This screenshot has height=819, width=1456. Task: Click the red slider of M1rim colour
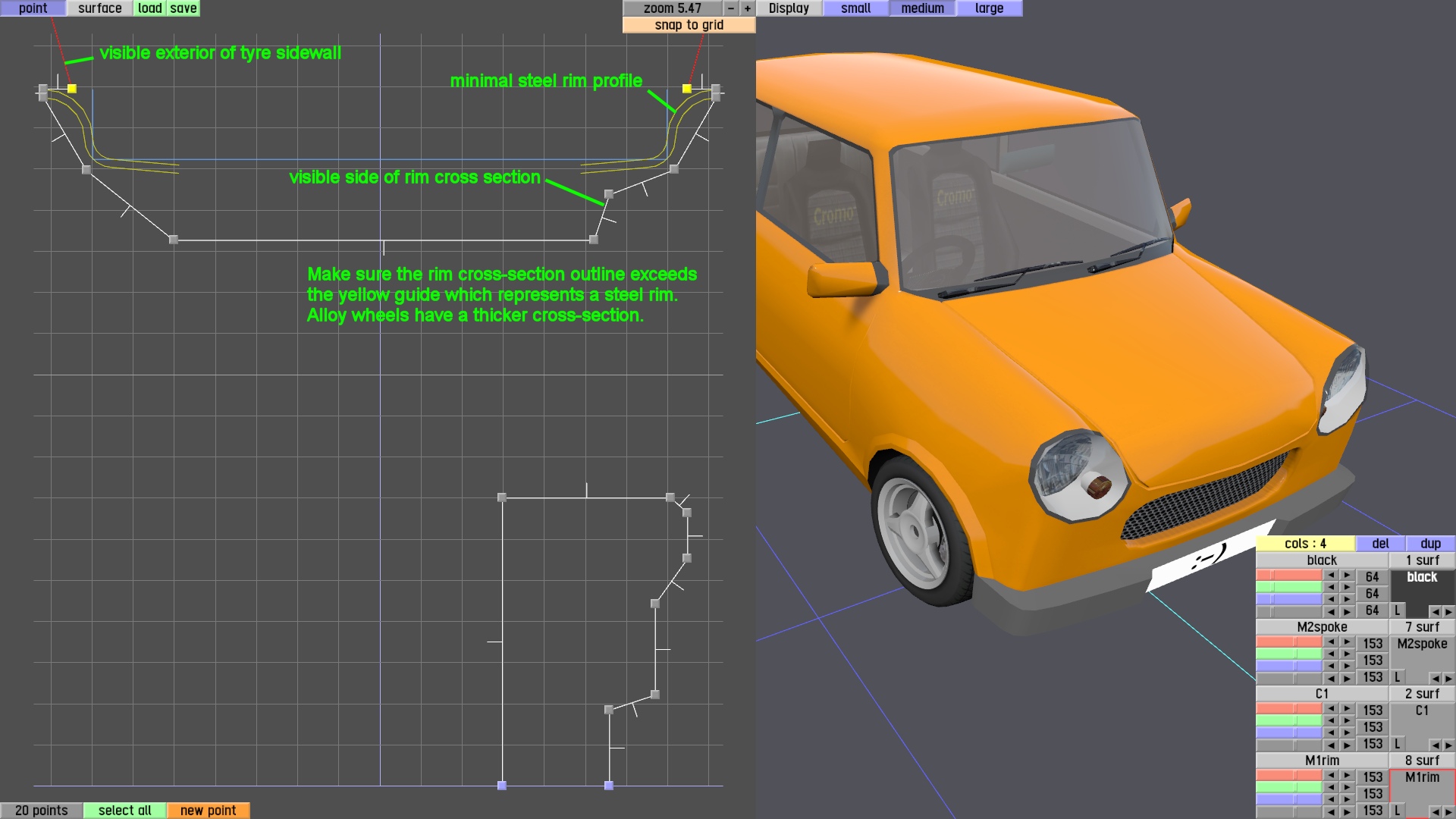point(1289,775)
